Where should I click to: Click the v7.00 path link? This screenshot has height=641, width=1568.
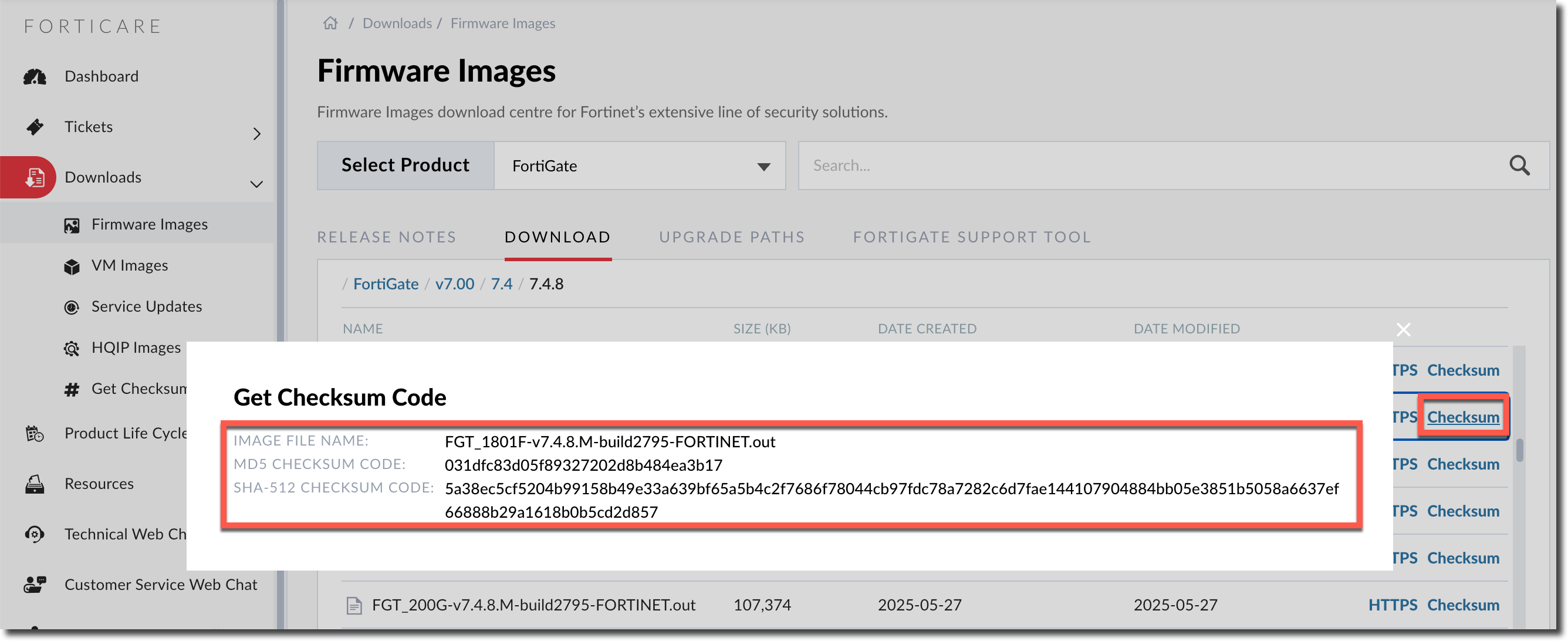pos(455,284)
